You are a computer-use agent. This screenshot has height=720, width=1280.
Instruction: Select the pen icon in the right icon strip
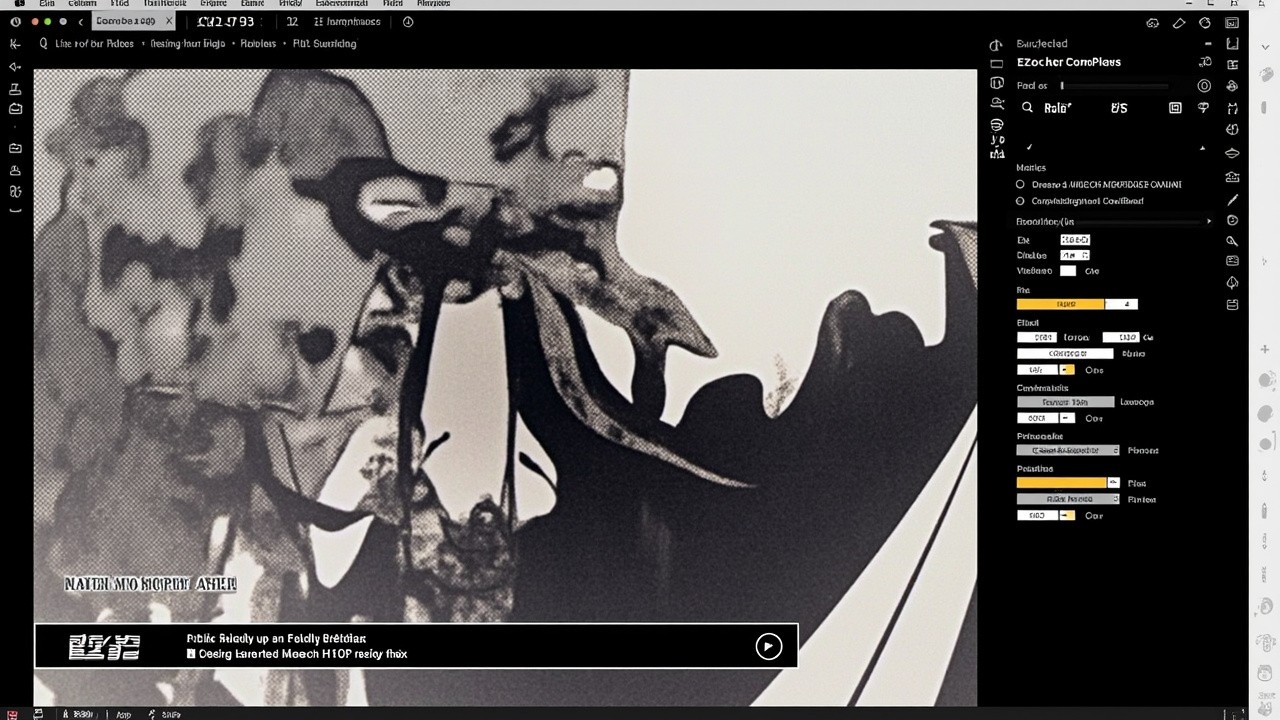pos(1232,200)
